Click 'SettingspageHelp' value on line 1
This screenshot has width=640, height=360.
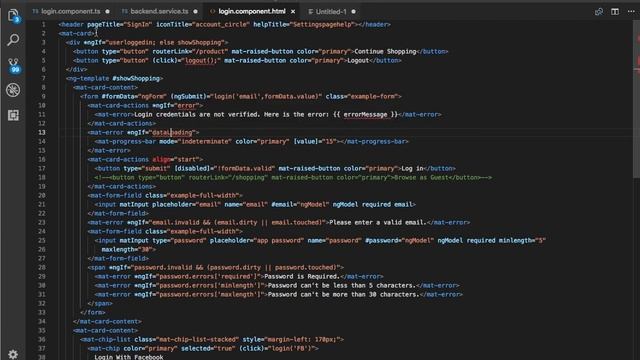pos(322,24)
